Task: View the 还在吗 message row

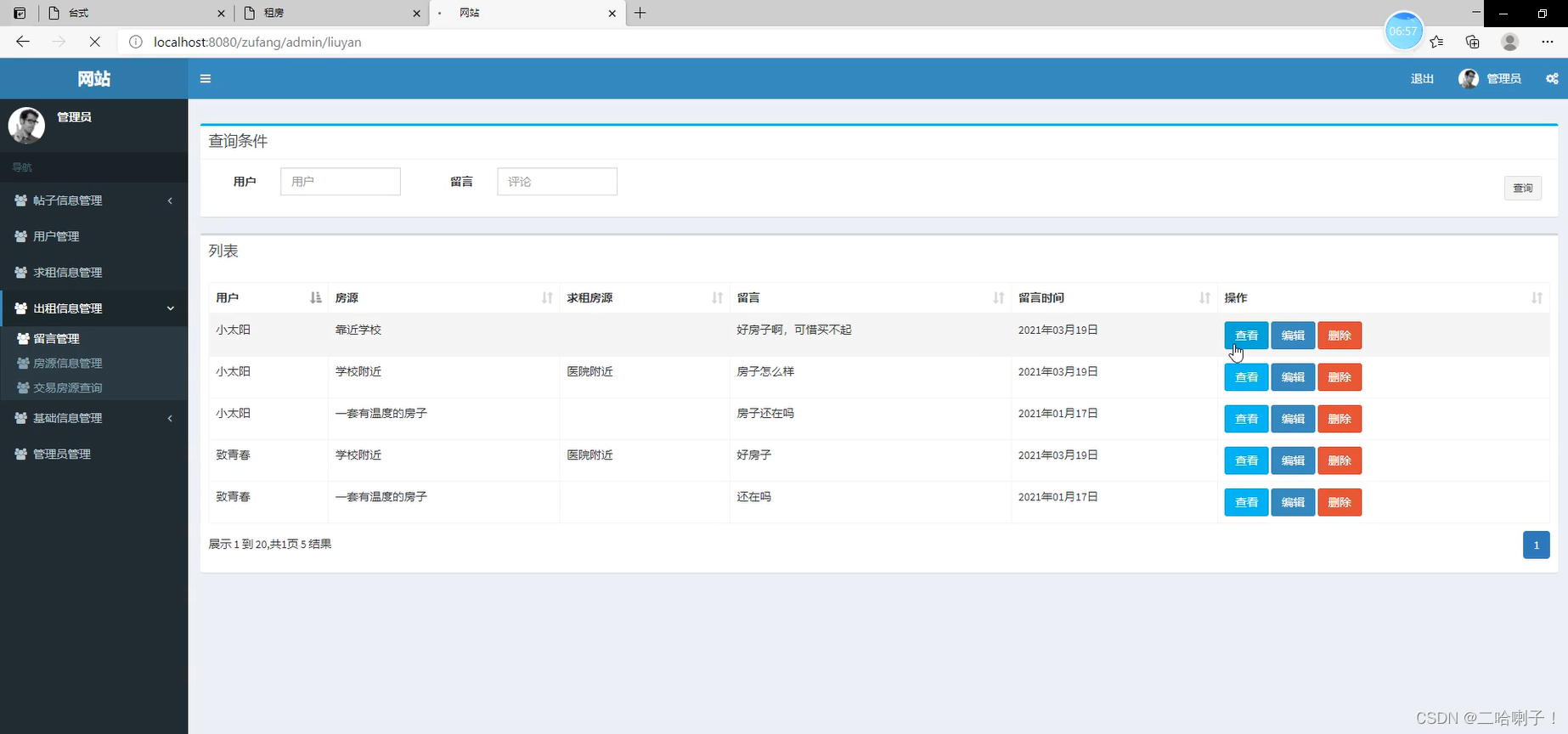Action: 1246,502
